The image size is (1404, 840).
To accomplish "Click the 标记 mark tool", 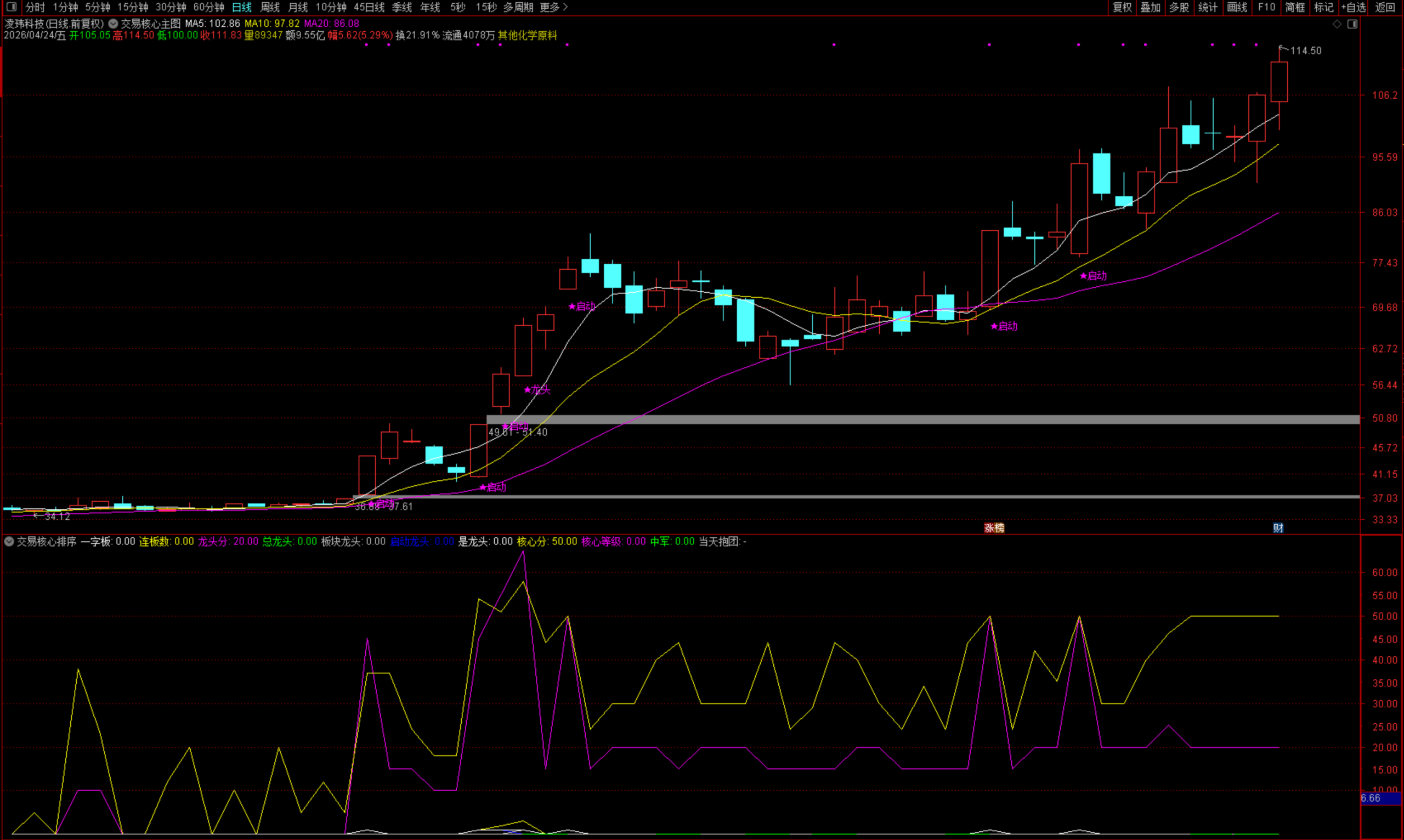I will [1323, 7].
